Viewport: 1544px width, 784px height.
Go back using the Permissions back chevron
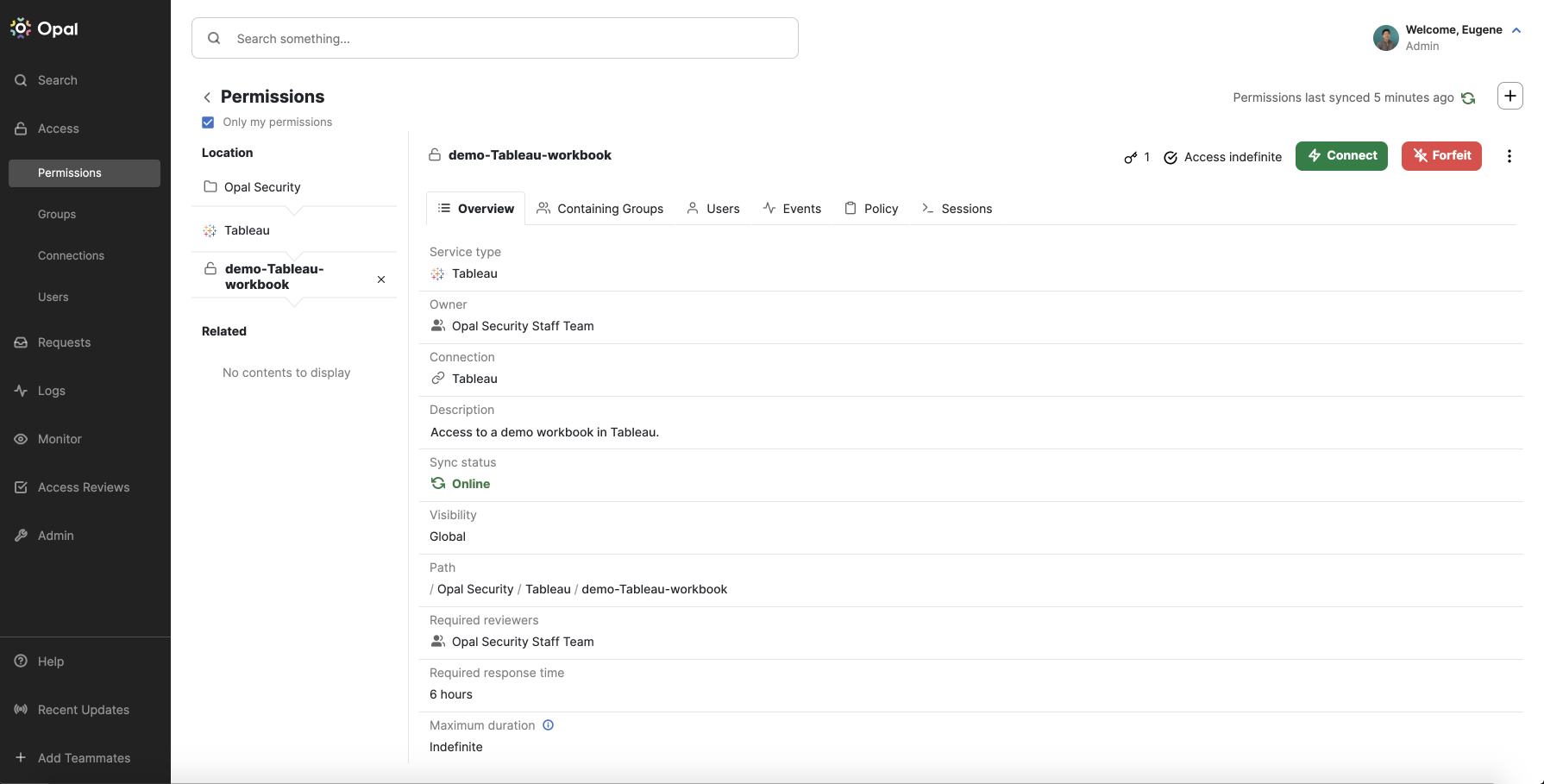coord(207,97)
